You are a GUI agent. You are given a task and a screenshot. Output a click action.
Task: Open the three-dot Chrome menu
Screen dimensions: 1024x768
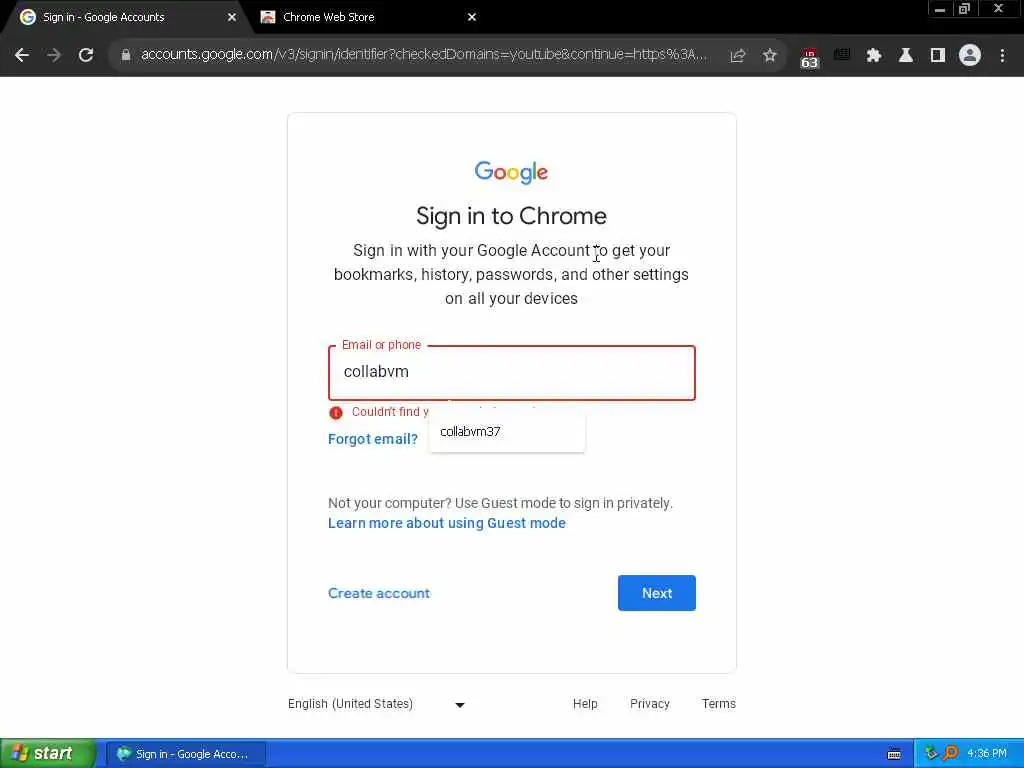1002,55
